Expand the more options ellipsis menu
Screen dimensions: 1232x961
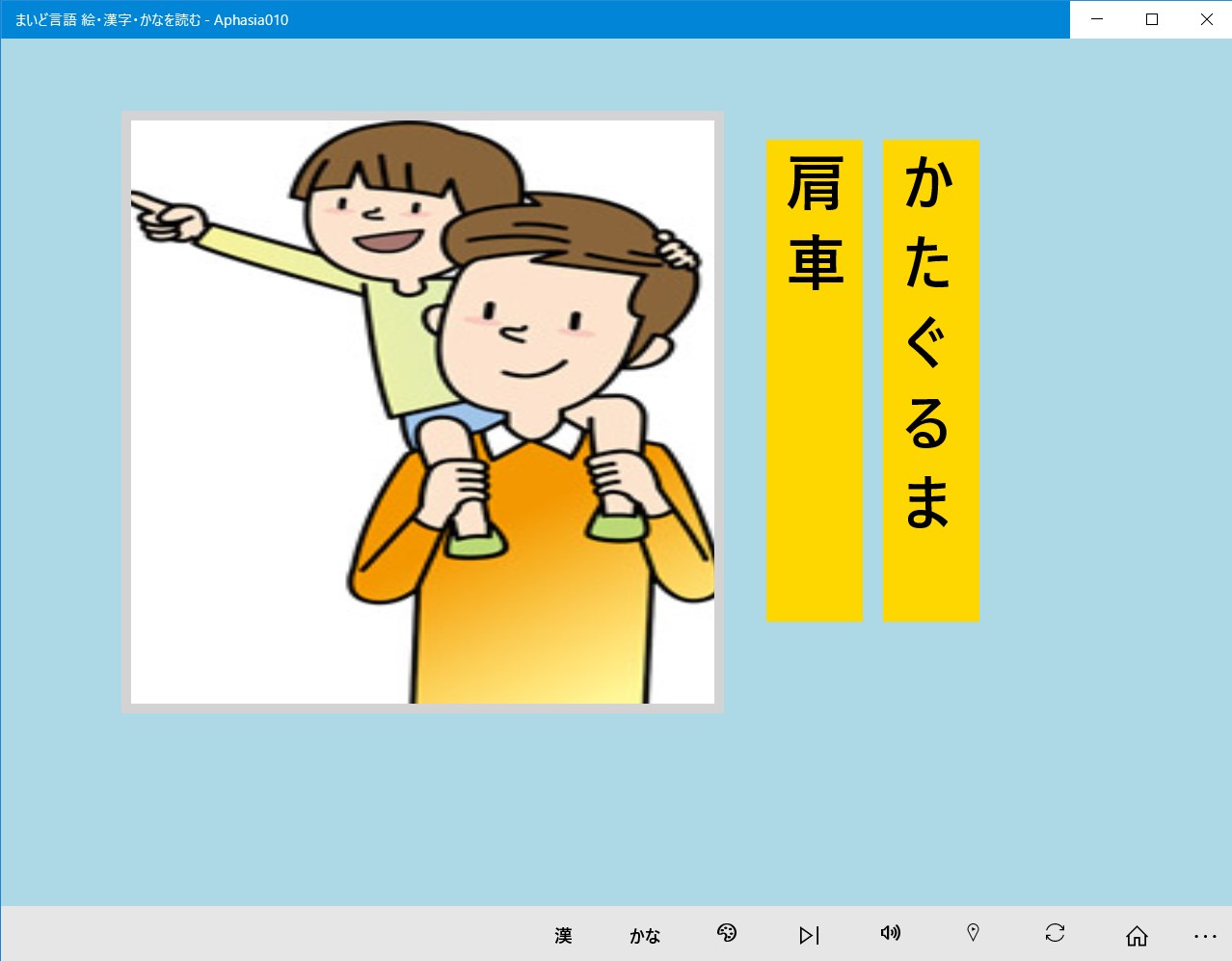click(1205, 936)
